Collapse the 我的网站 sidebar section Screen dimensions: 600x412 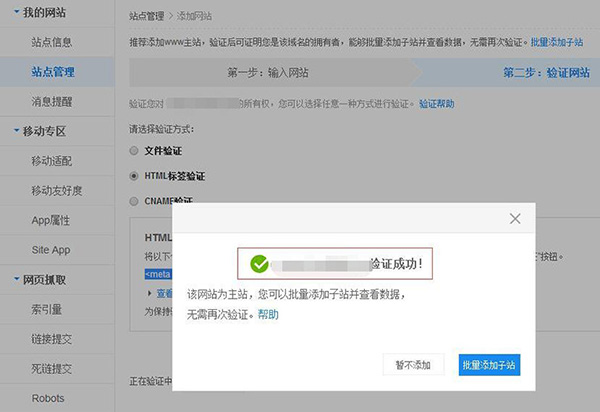pos(16,14)
